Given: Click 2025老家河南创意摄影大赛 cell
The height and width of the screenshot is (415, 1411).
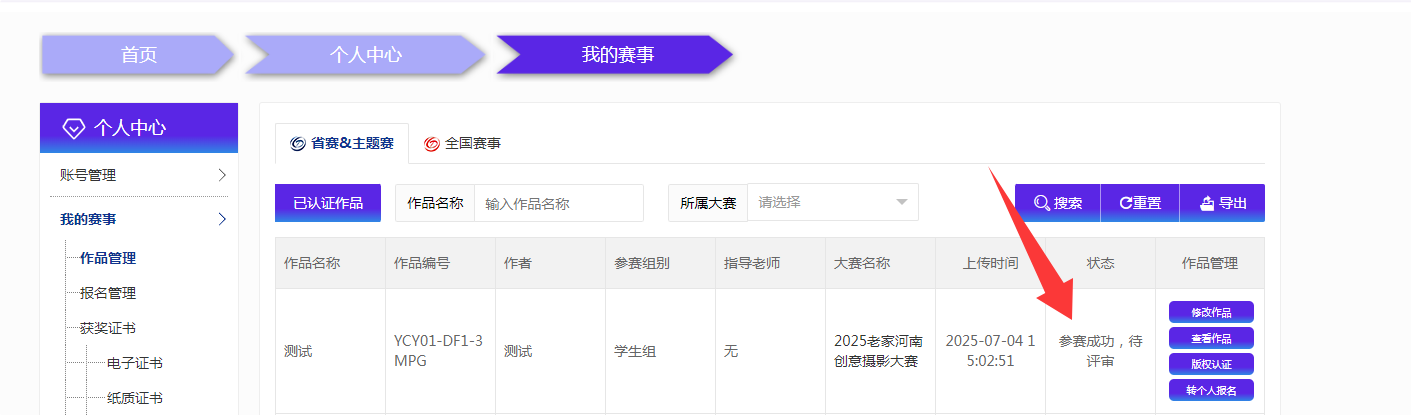Looking at the screenshot, I should coord(879,351).
